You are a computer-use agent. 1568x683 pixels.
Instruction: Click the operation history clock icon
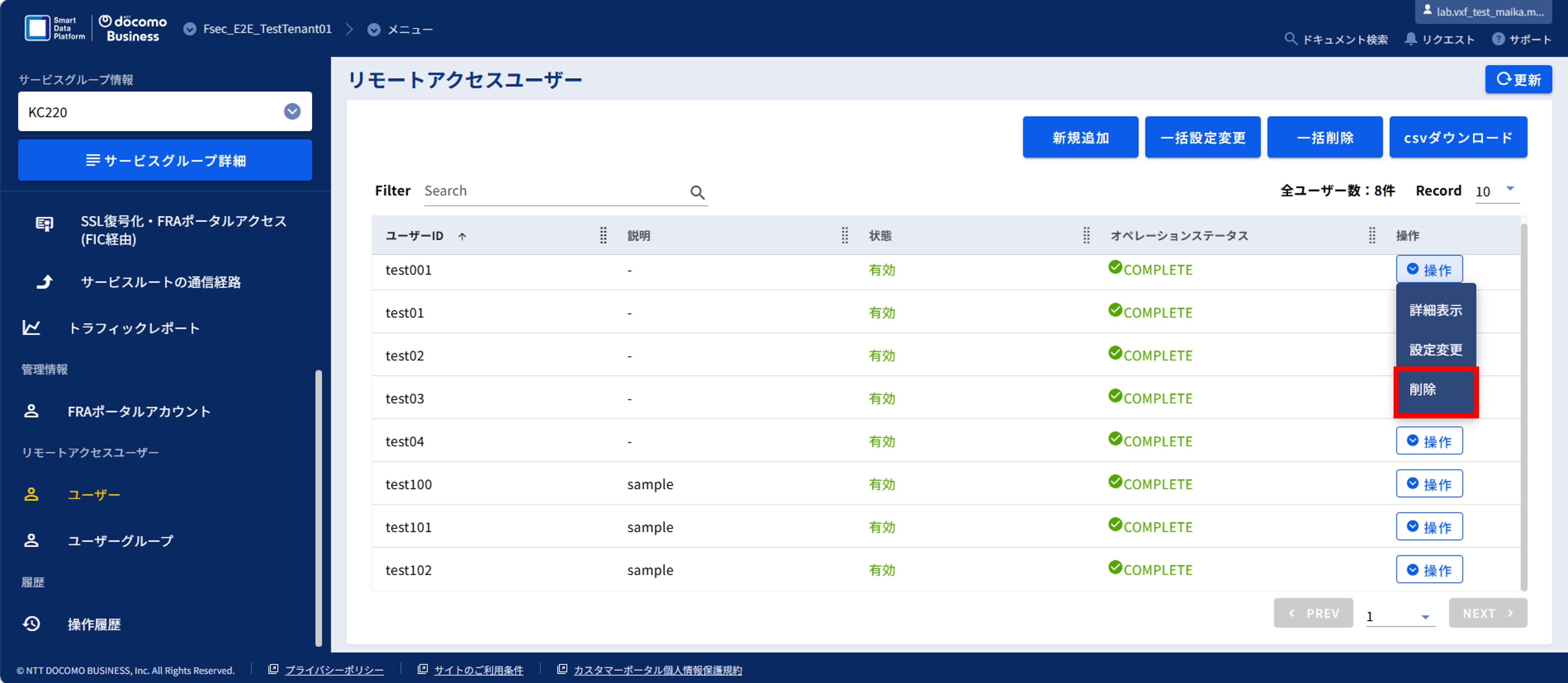click(32, 623)
